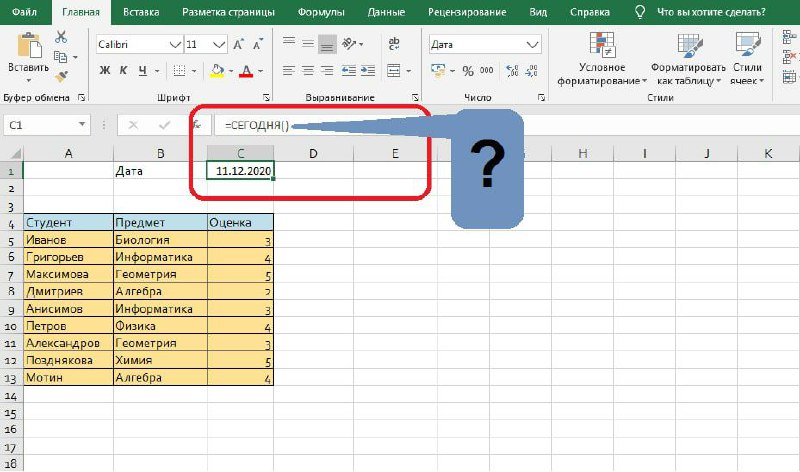The height and width of the screenshot is (472, 800).
Task: Open the Число group dialog launcher
Action: tap(541, 97)
